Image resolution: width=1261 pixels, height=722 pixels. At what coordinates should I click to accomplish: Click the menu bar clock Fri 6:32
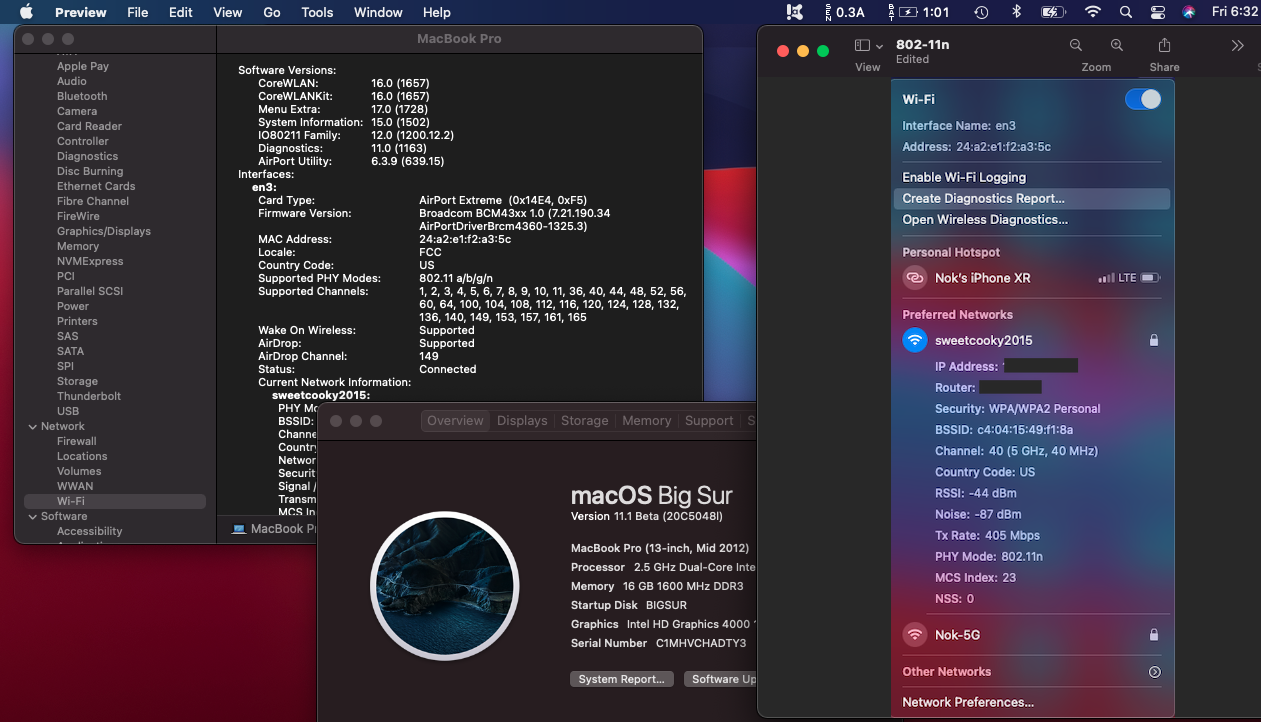point(1235,12)
